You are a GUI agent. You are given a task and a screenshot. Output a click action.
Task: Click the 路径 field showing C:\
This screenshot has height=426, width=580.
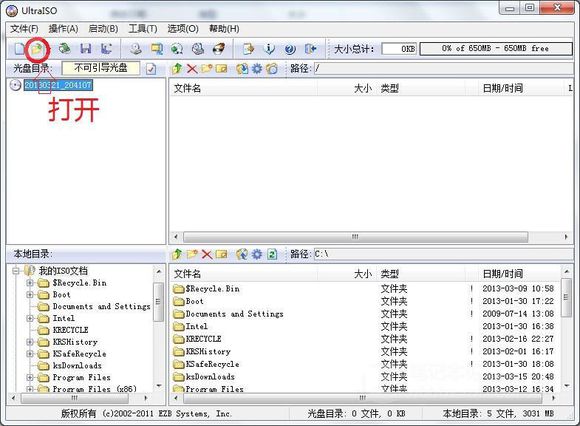pyautogui.click(x=443, y=254)
